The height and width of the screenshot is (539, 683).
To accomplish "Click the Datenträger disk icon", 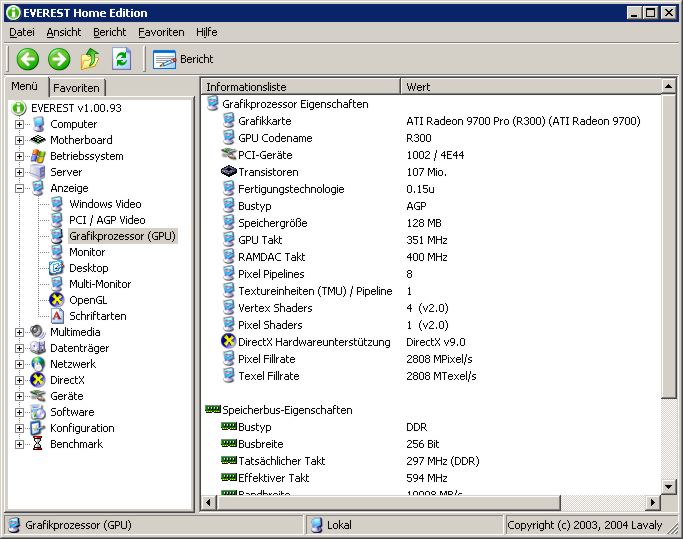I will point(38,348).
